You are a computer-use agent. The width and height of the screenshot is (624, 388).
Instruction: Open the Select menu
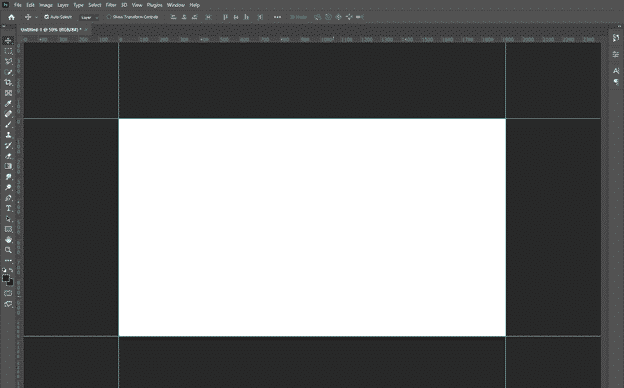[95, 5]
